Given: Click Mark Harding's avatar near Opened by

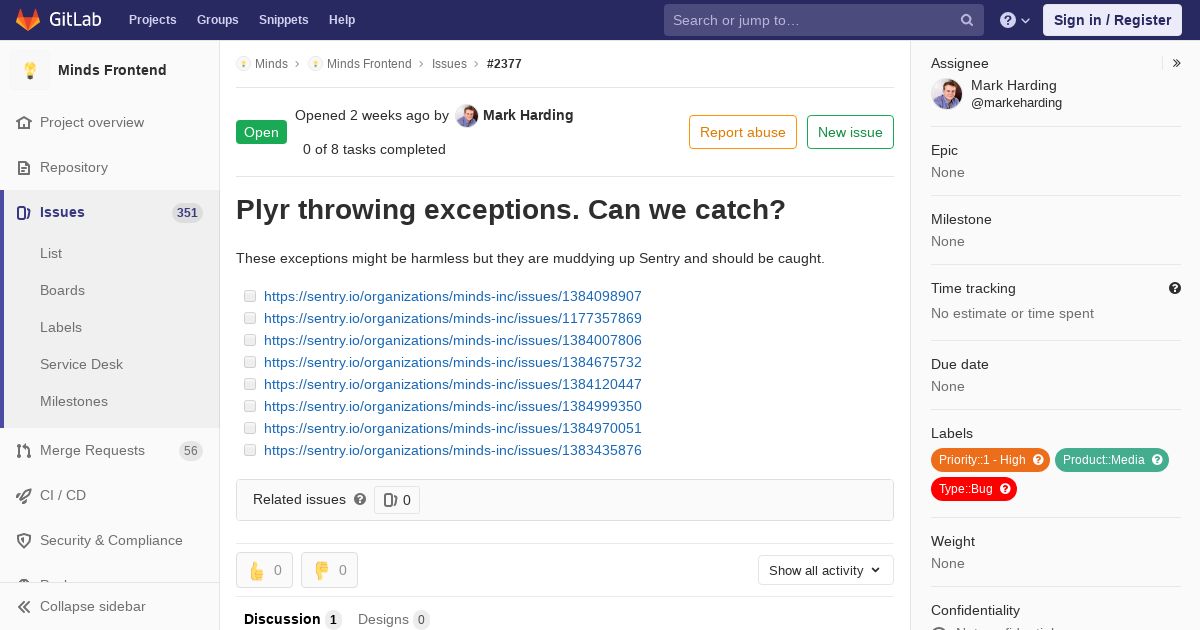Looking at the screenshot, I should coord(467,116).
